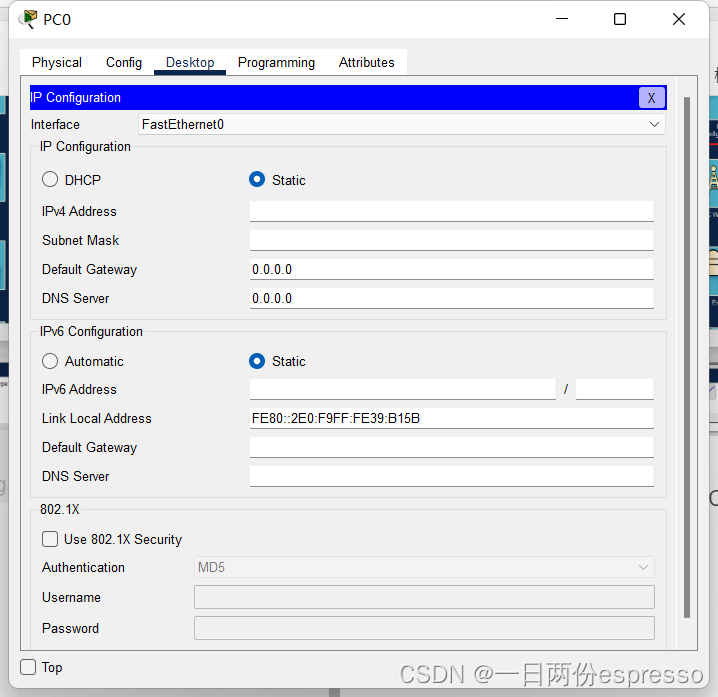718x697 pixels.
Task: Click the IPv6 Default Gateway field
Action: [451, 447]
